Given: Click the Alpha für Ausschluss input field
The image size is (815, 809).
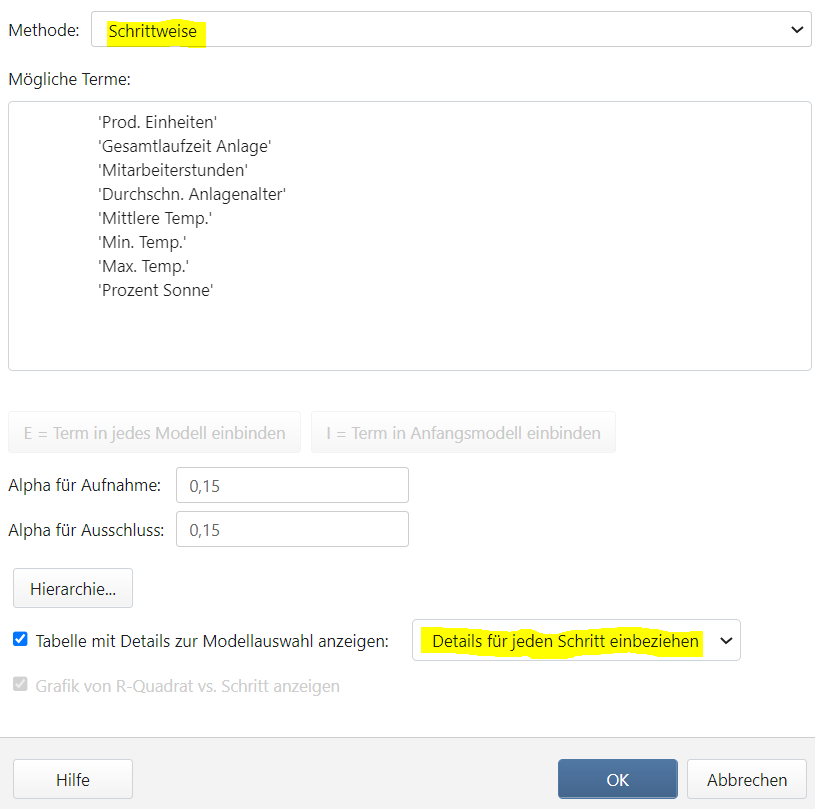Looking at the screenshot, I should [292, 529].
